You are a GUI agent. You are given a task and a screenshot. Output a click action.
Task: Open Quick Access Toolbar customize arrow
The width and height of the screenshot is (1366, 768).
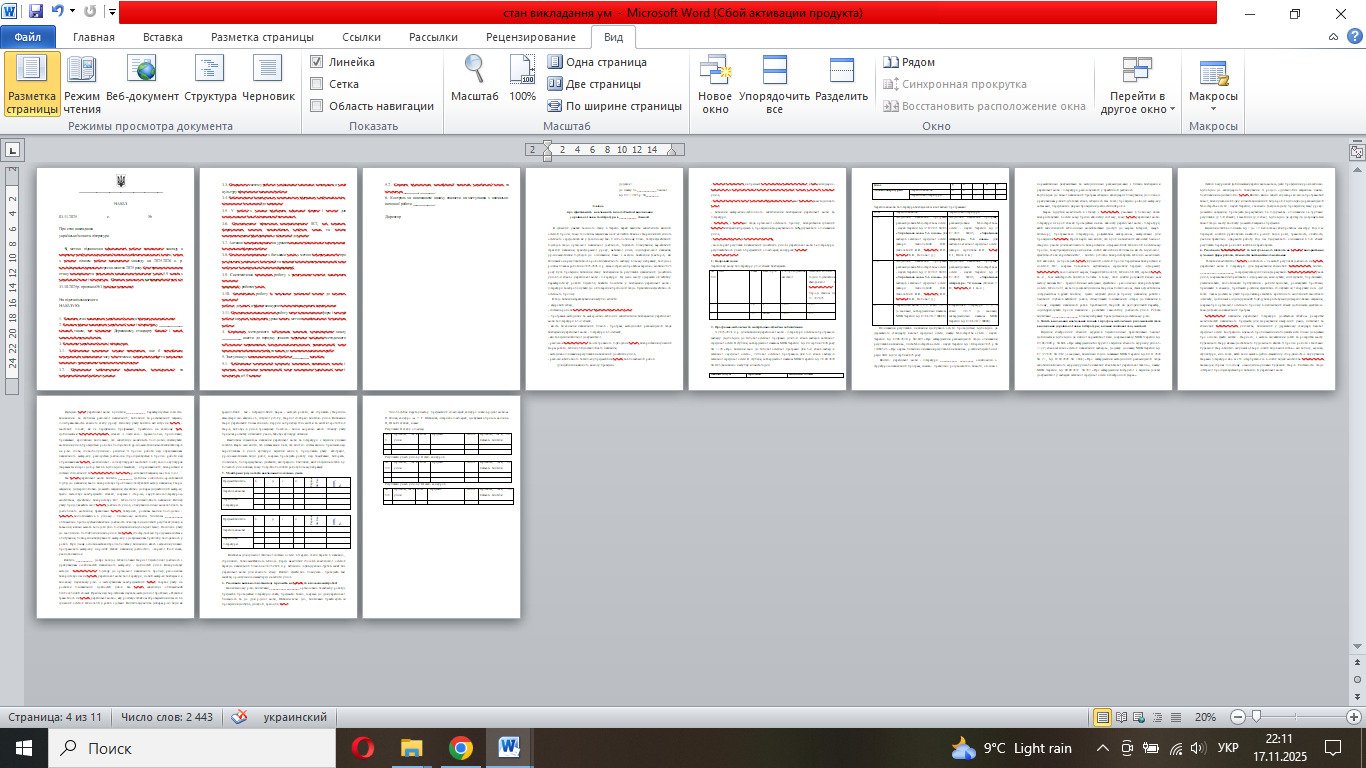pyautogui.click(x=111, y=14)
